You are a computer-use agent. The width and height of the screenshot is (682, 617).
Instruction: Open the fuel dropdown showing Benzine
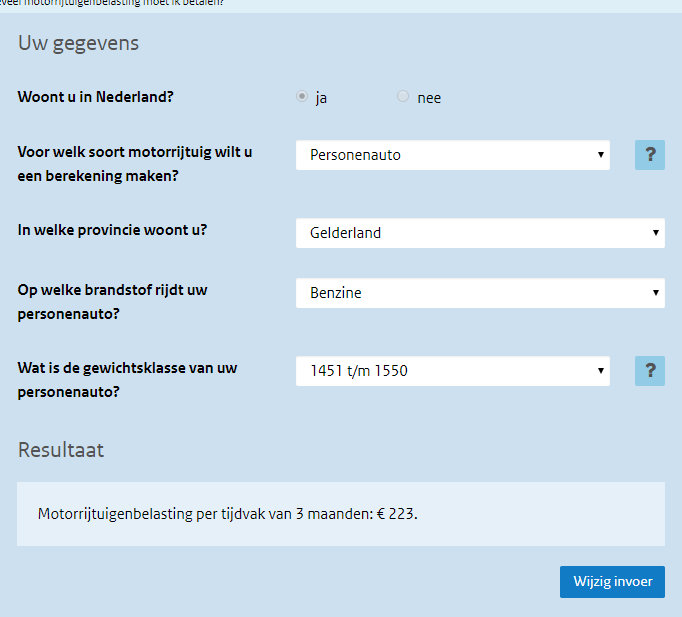(x=480, y=293)
